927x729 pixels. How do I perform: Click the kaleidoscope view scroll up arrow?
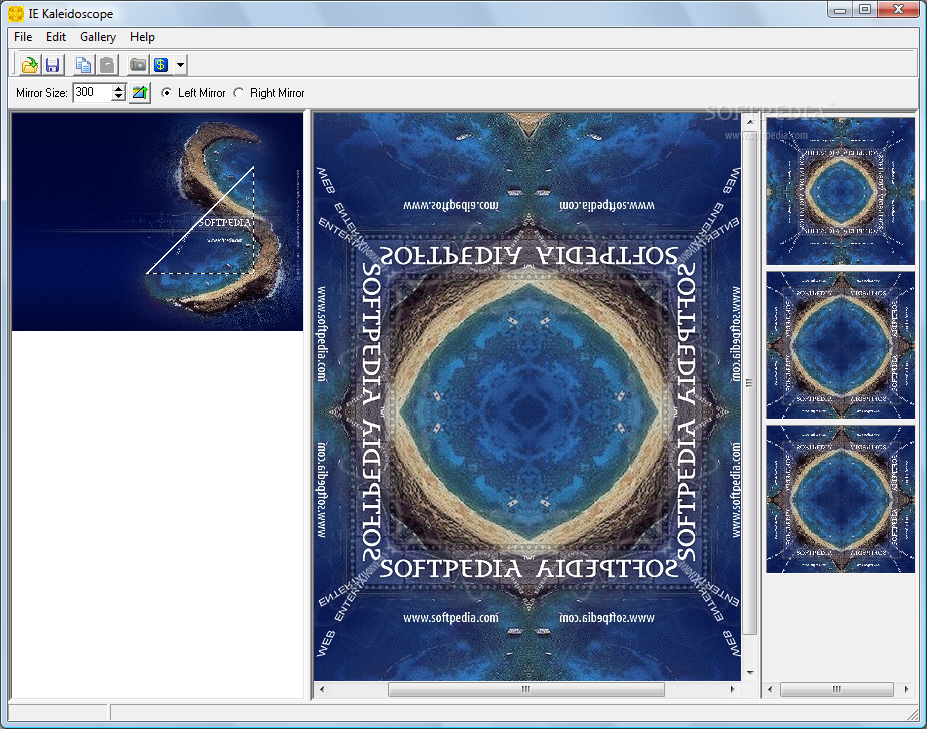pos(750,122)
